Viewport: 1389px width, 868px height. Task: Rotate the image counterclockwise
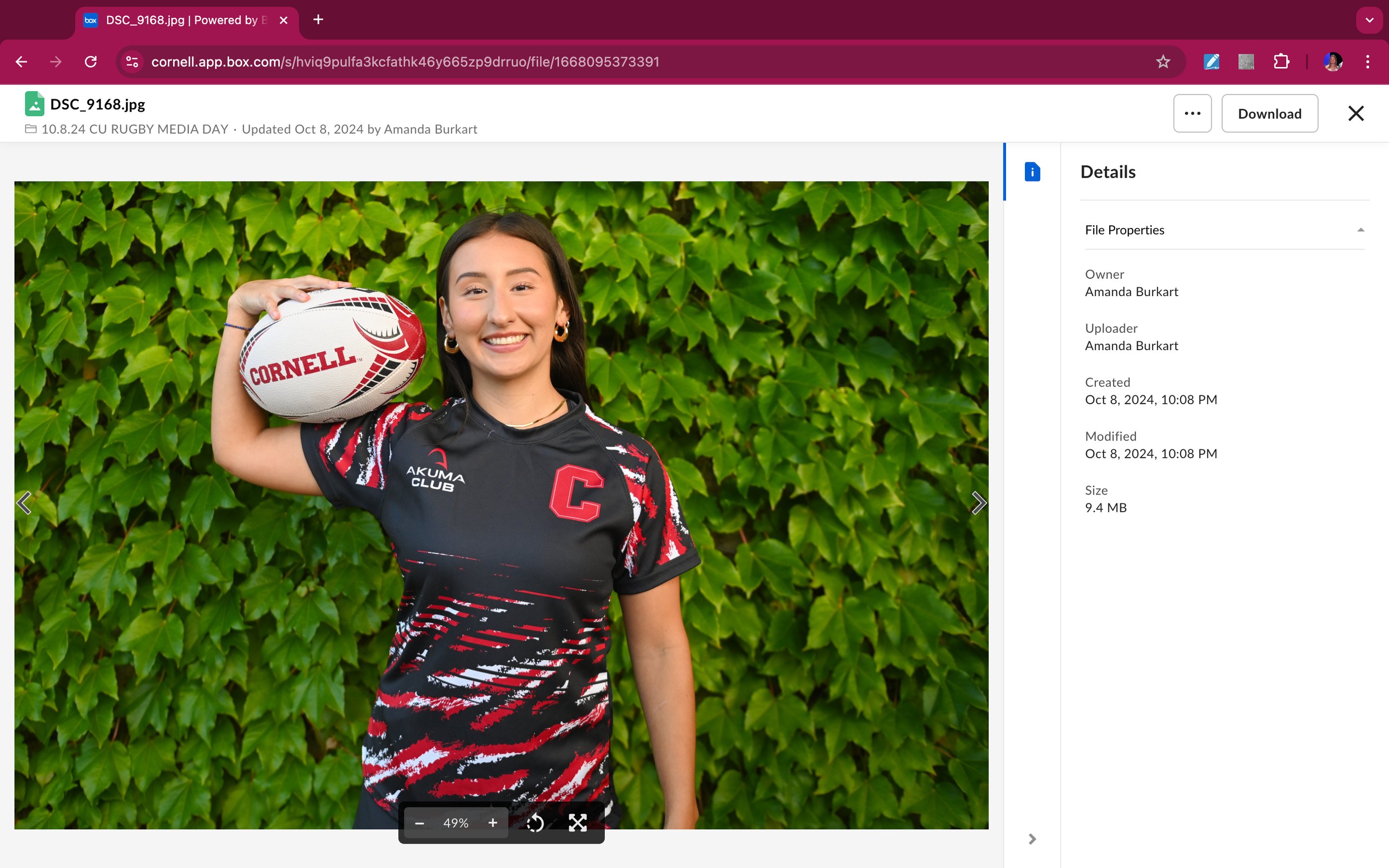(535, 823)
